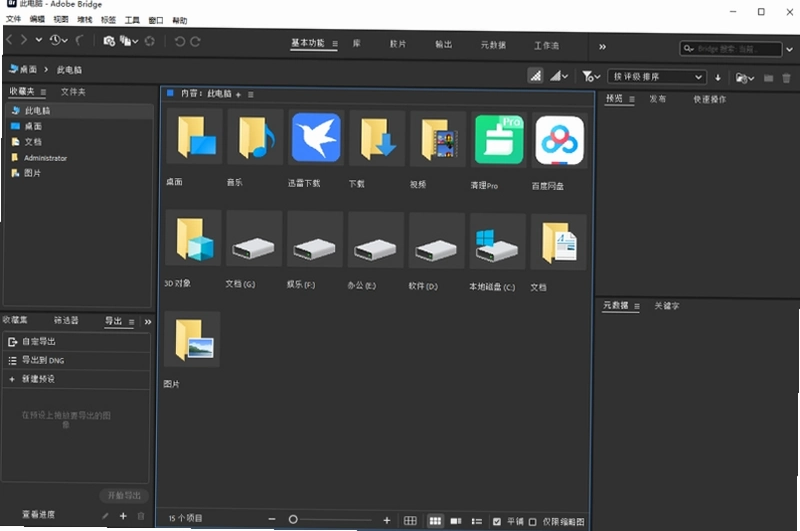Screen dimensions: 800x531
Task: Expand more workspaces double chevron
Action: [x=602, y=46]
